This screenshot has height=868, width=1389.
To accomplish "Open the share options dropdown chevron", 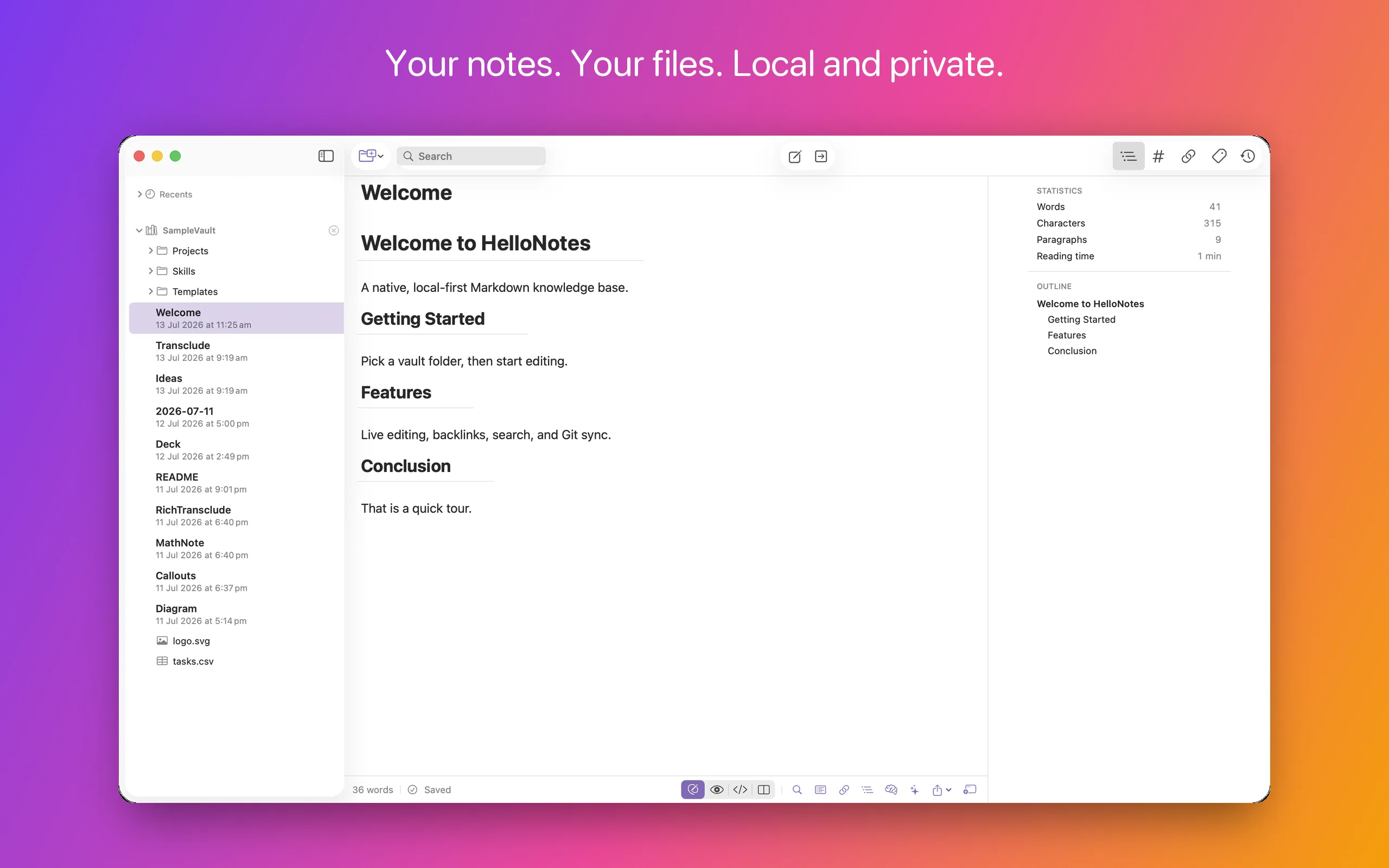I will pyautogui.click(x=949, y=790).
